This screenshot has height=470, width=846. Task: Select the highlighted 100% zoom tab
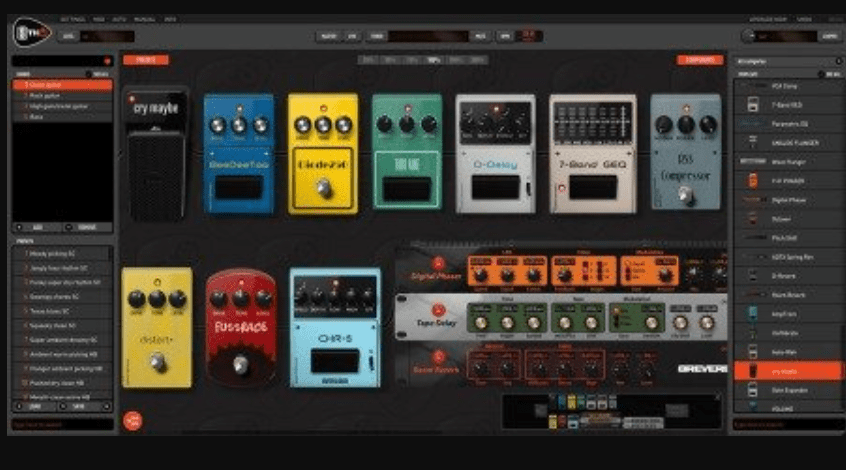[433, 60]
